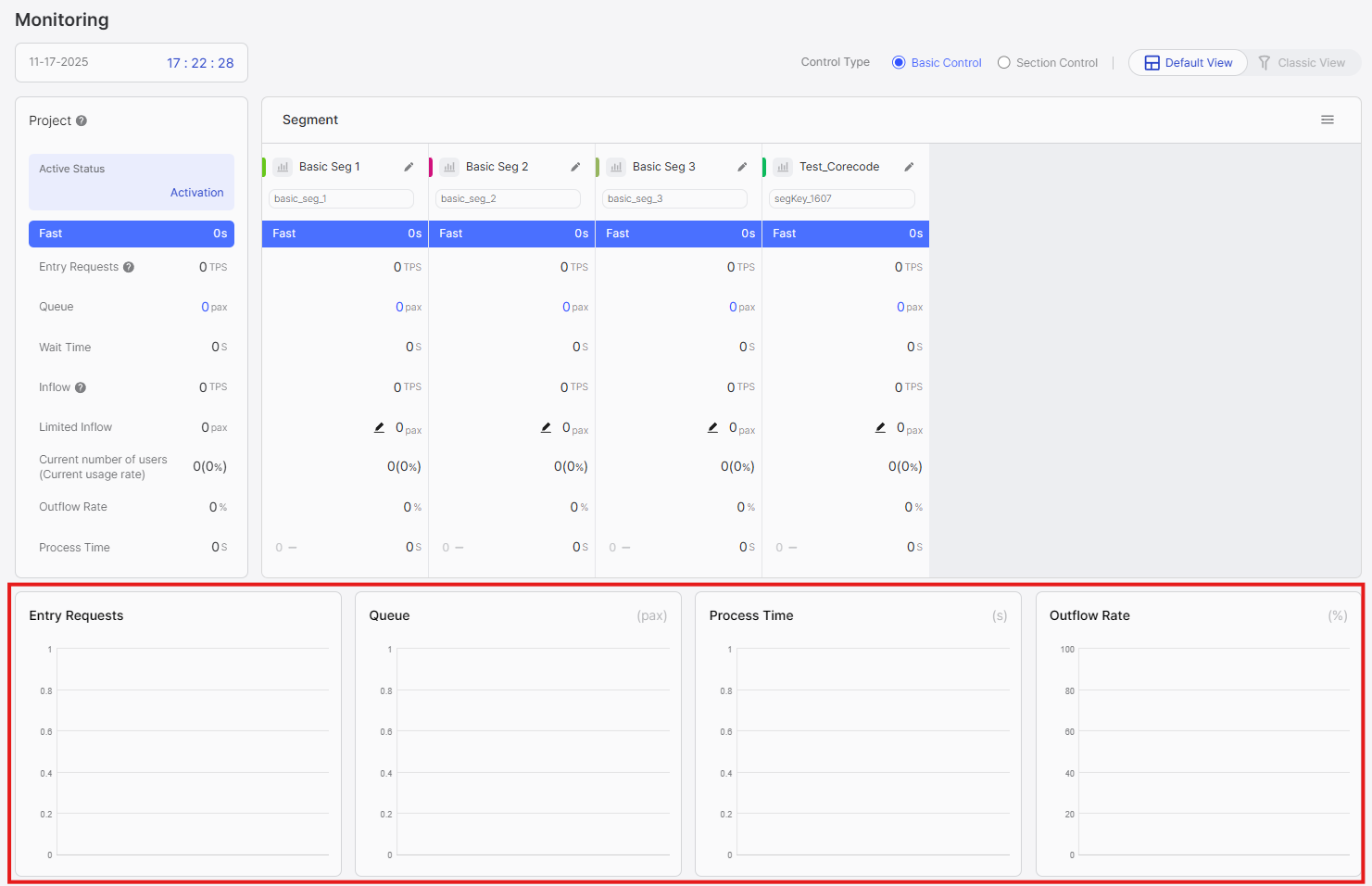Open the chart icon for Basic Seg 1

pos(283,167)
